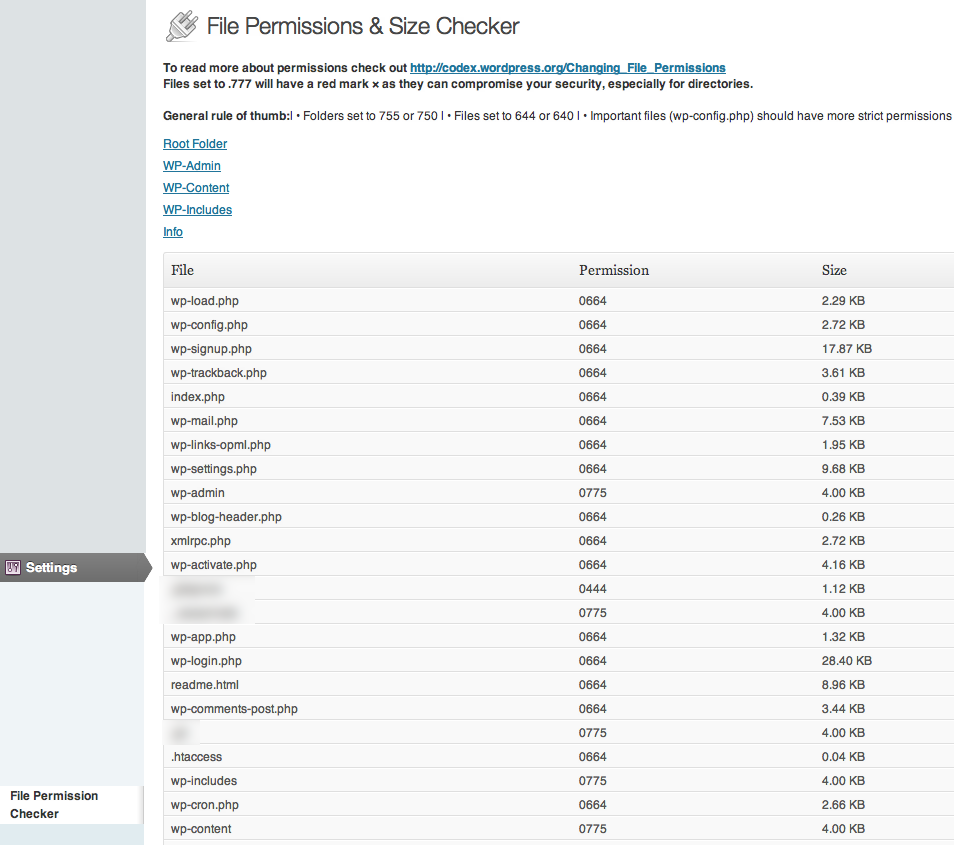Select the wp-app.php file name

[x=203, y=637]
